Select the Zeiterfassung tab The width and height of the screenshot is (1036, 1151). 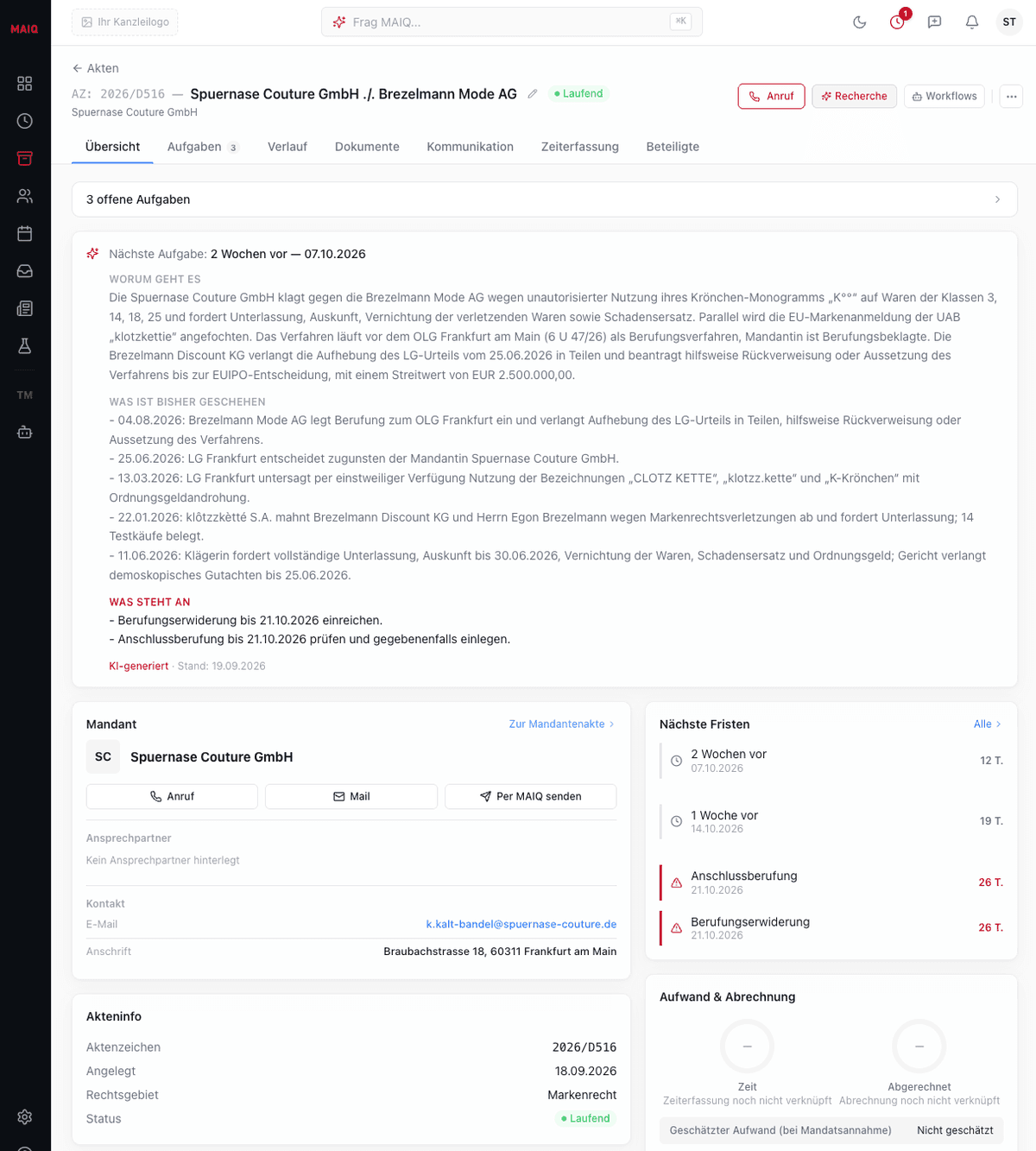coord(580,147)
